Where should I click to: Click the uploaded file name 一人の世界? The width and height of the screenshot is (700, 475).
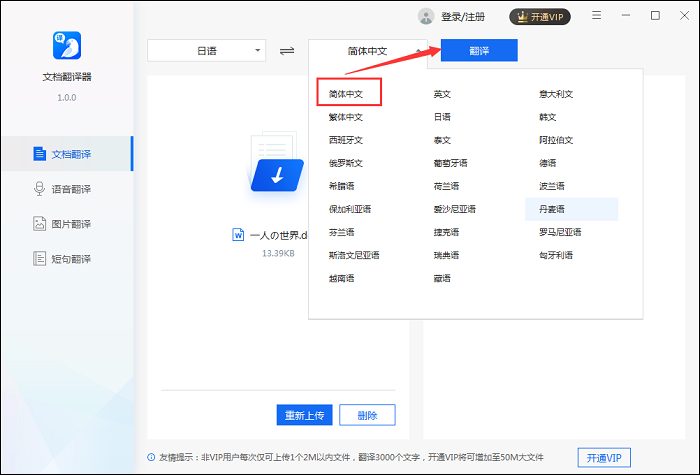click(x=279, y=235)
